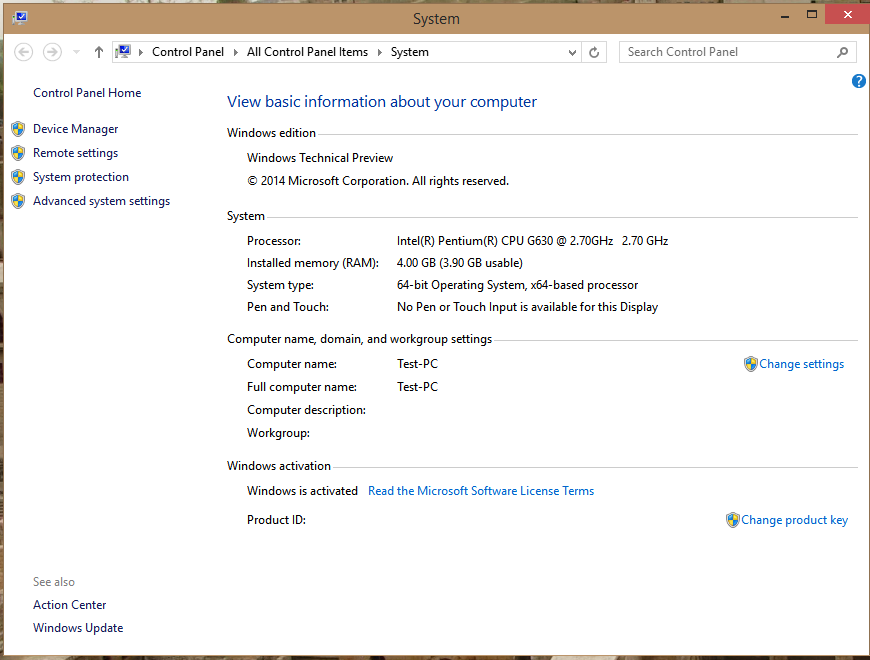Refresh the System page

pyautogui.click(x=594, y=52)
